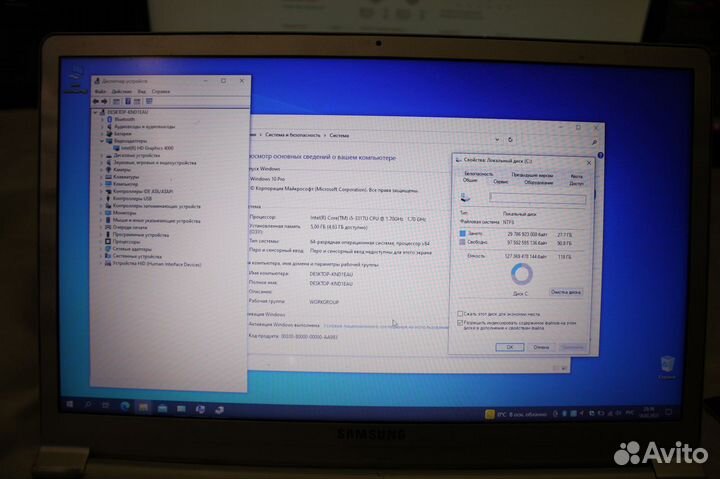
Task: Click the Клавиатуры keyboard icon in device tree
Action: pyautogui.click(x=109, y=177)
